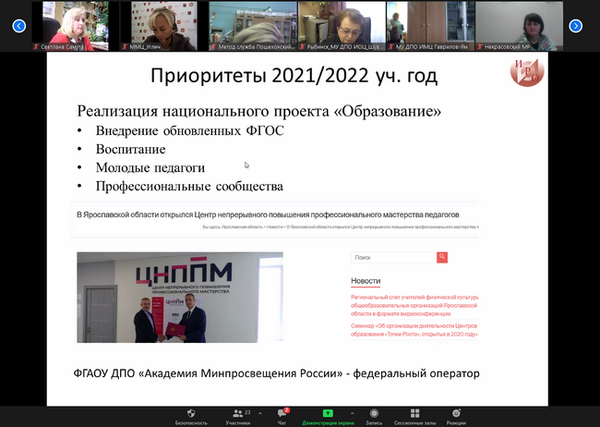Open the Безопасность security menu icon

[x=191, y=413]
